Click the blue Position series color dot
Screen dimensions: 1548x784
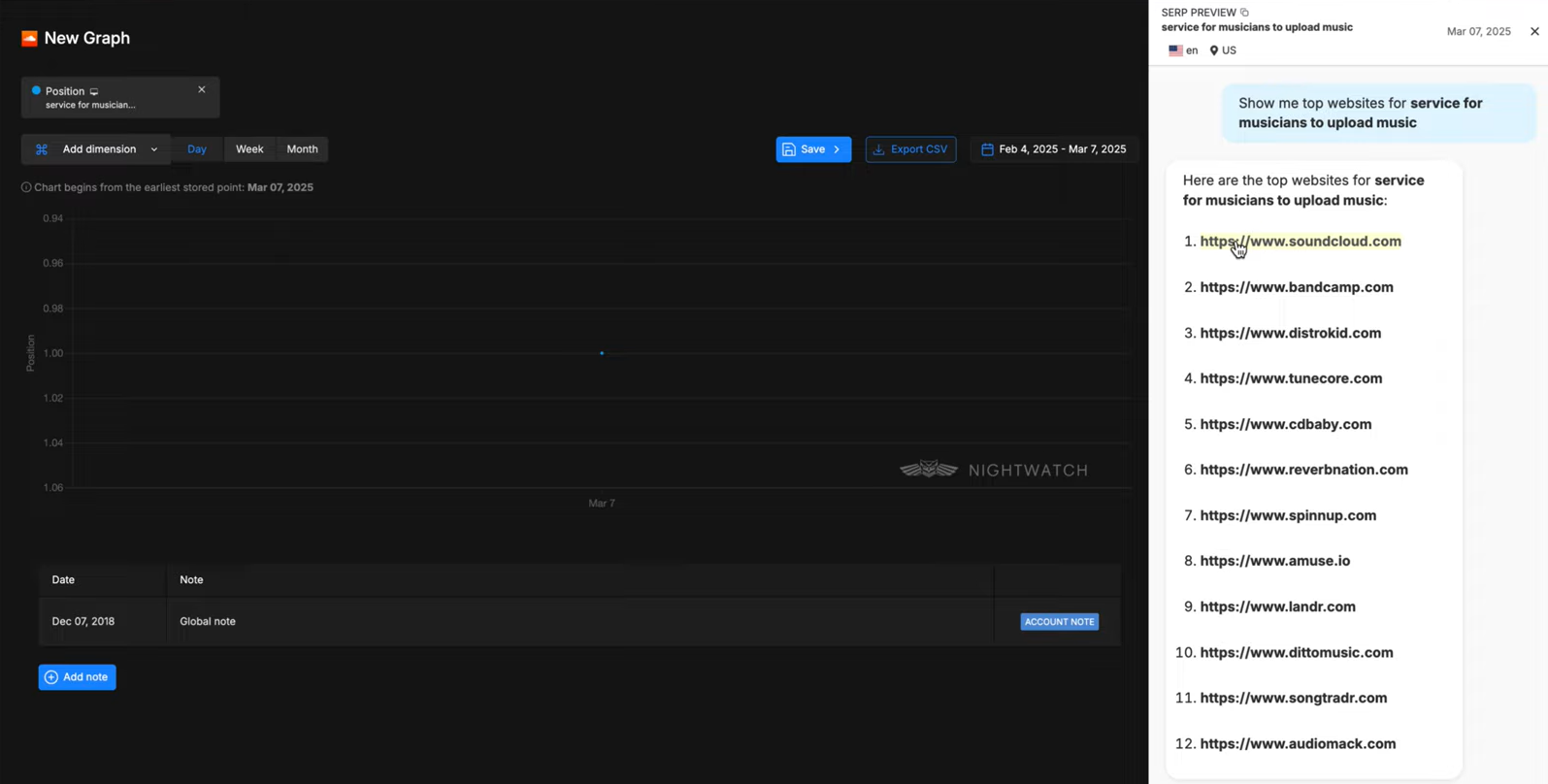click(x=36, y=90)
